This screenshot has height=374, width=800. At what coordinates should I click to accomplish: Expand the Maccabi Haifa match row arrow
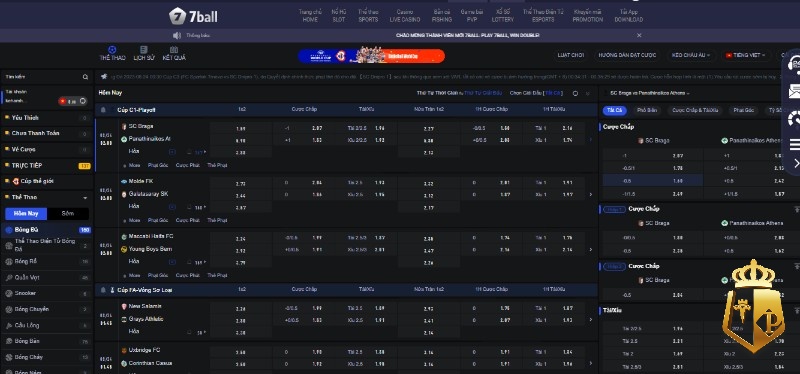pyautogui.click(x=591, y=250)
